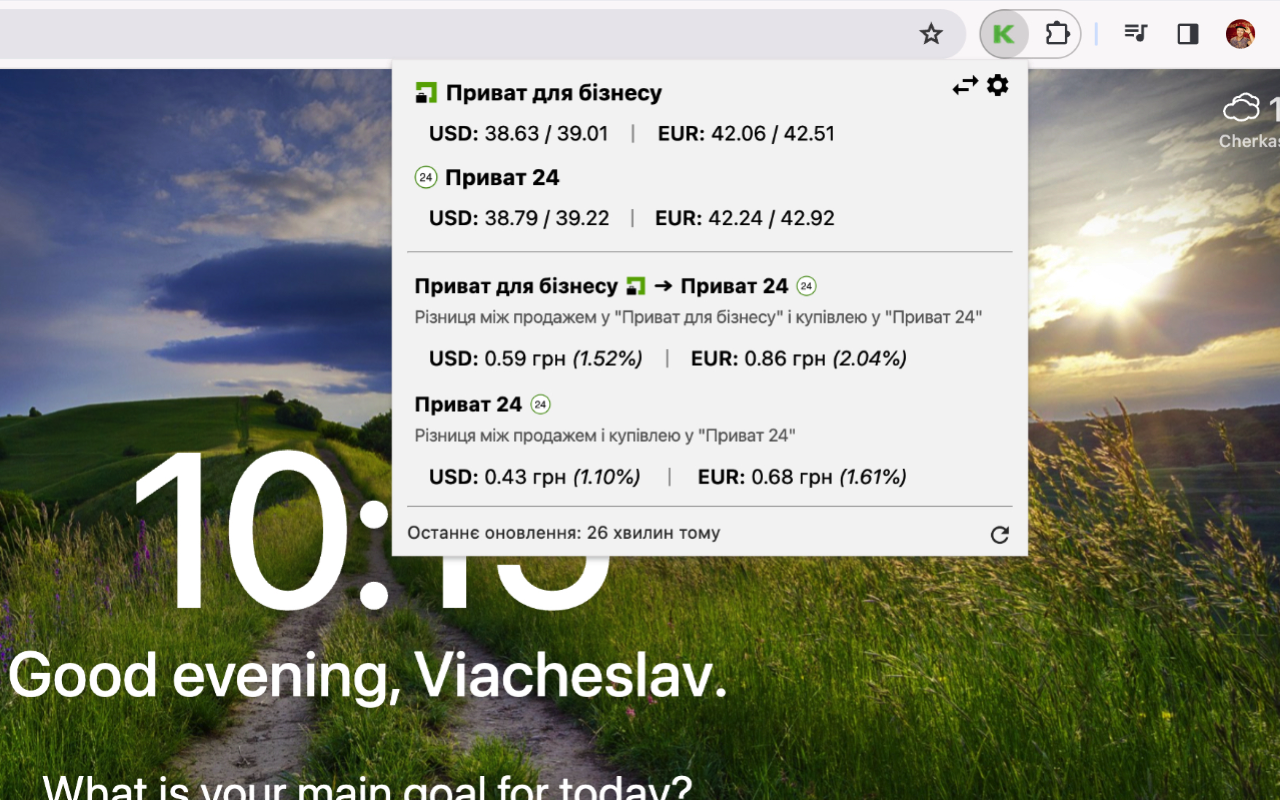
Task: Select the USD 38.63 / 39.01 rate
Action: point(519,134)
